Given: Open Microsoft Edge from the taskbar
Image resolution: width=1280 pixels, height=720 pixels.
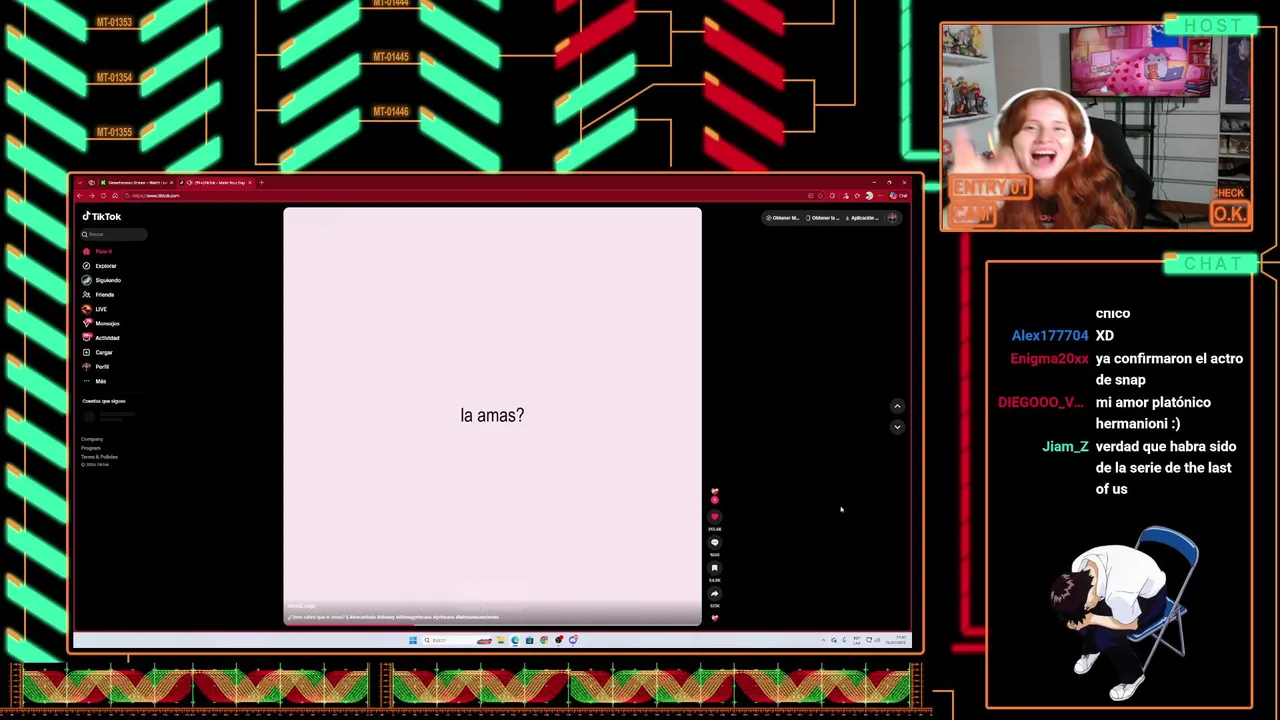Looking at the screenshot, I should point(515,640).
